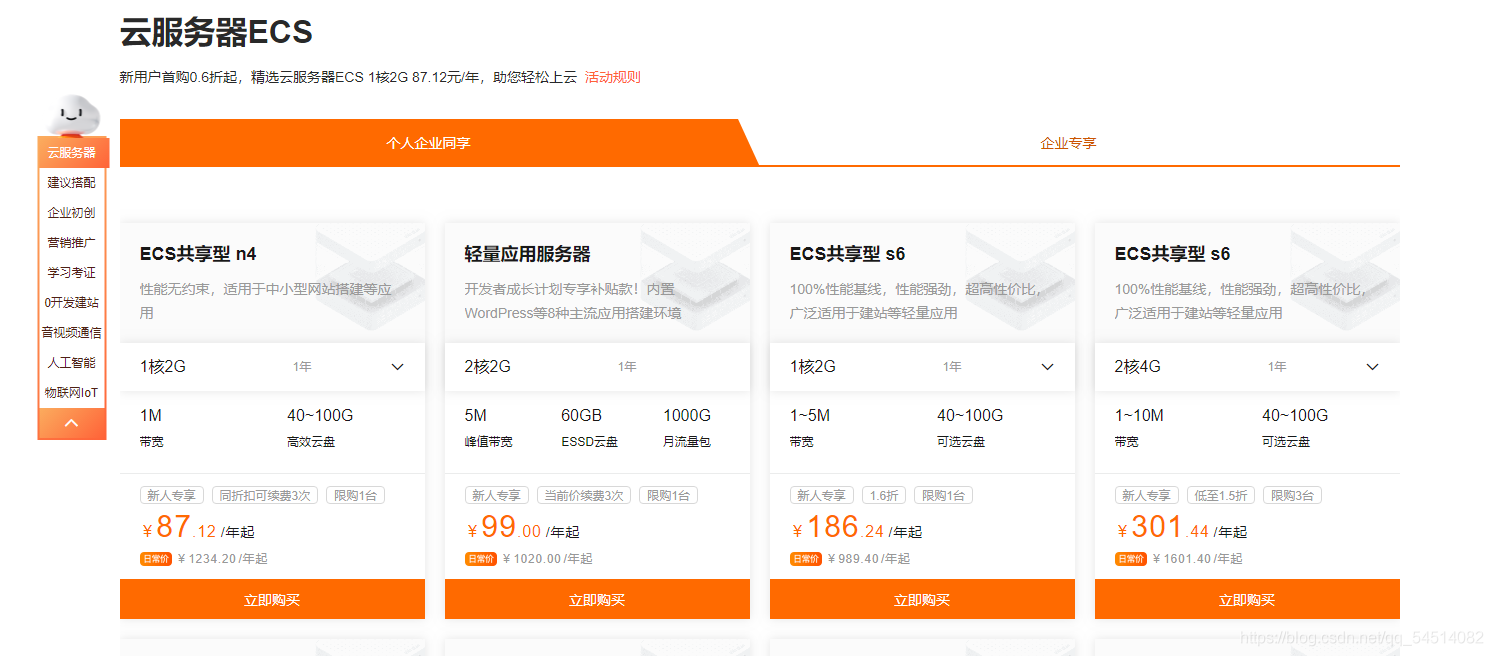Click 立即购买 for the 186.24 s6 plan
Image resolution: width=1493 pixels, height=656 pixels.
(922, 600)
